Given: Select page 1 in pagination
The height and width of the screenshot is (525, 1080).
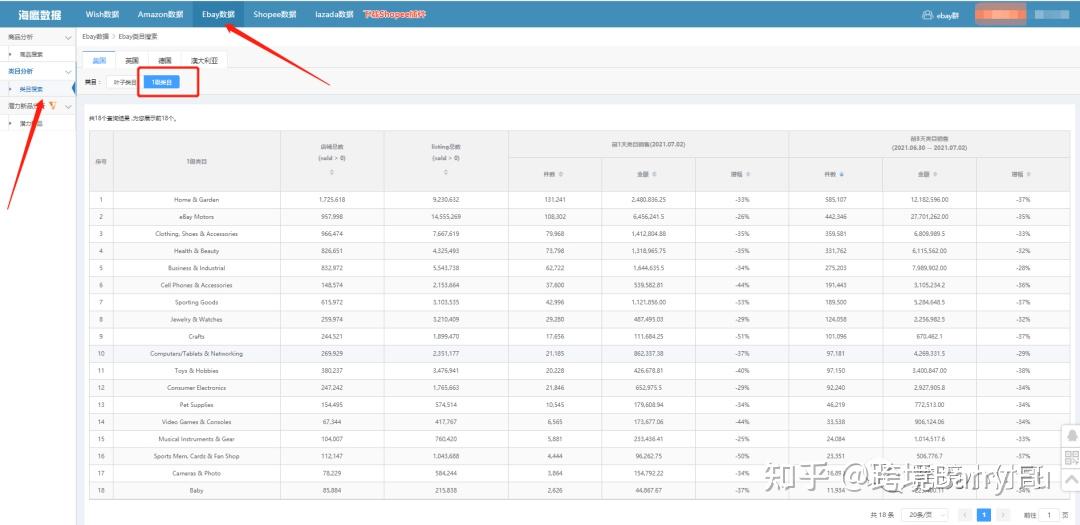Looking at the screenshot, I should tap(984, 515).
